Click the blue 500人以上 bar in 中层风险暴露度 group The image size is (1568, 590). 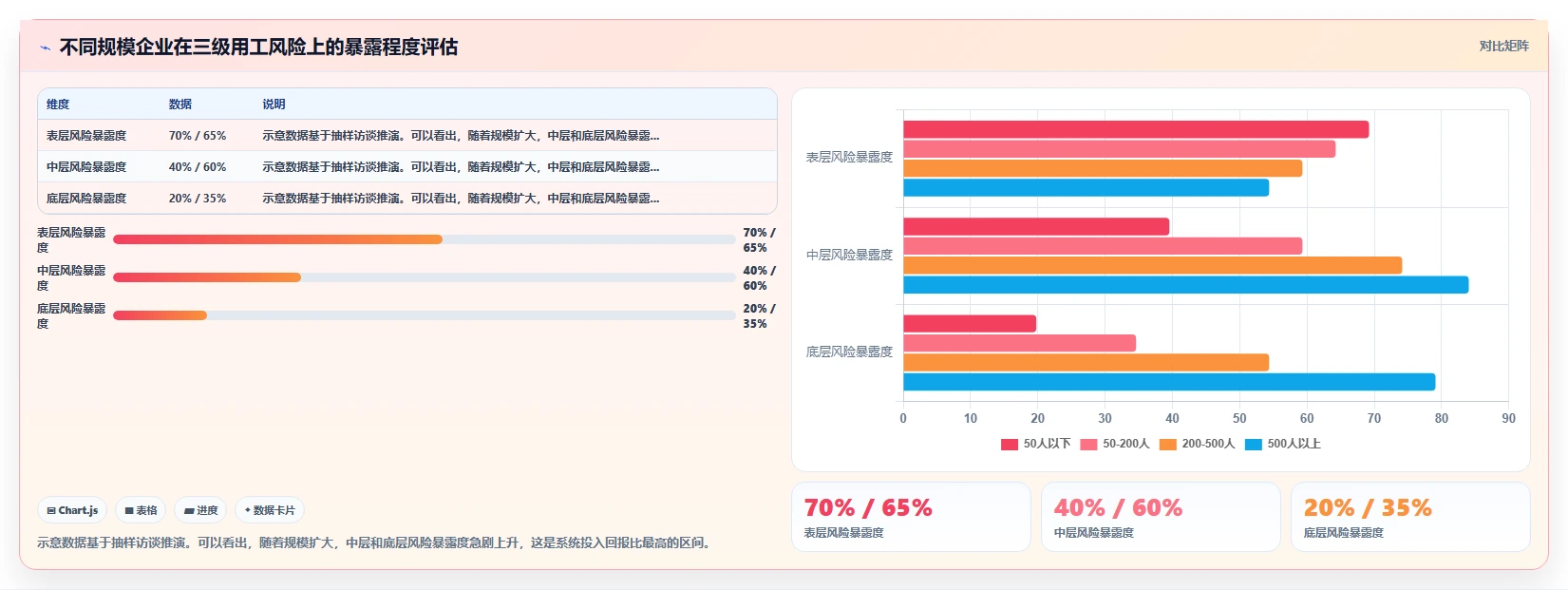click(x=1185, y=285)
